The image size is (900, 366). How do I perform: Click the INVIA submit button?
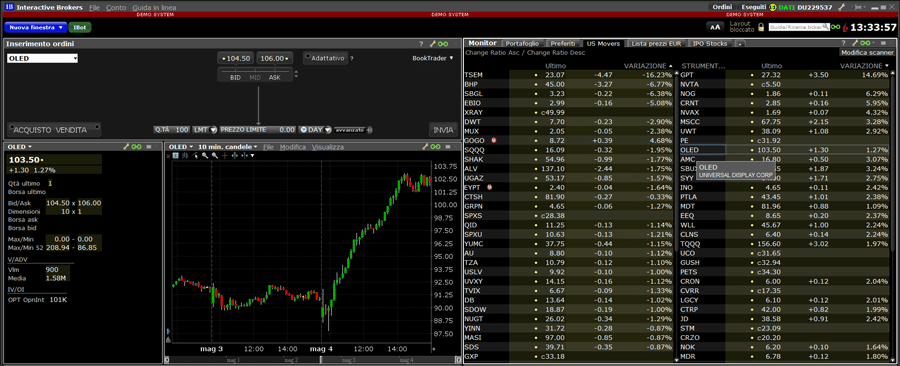(x=443, y=130)
